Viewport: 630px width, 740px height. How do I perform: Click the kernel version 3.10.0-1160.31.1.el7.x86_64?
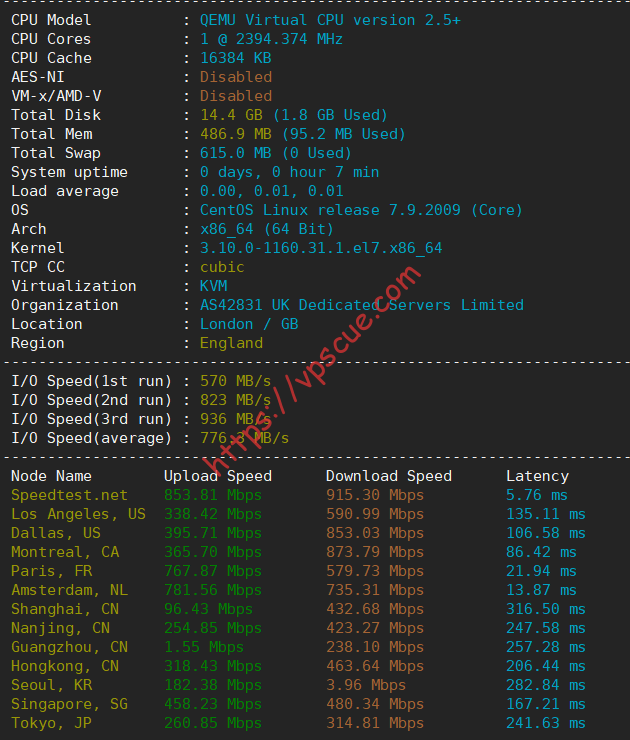pyautogui.click(x=321, y=248)
